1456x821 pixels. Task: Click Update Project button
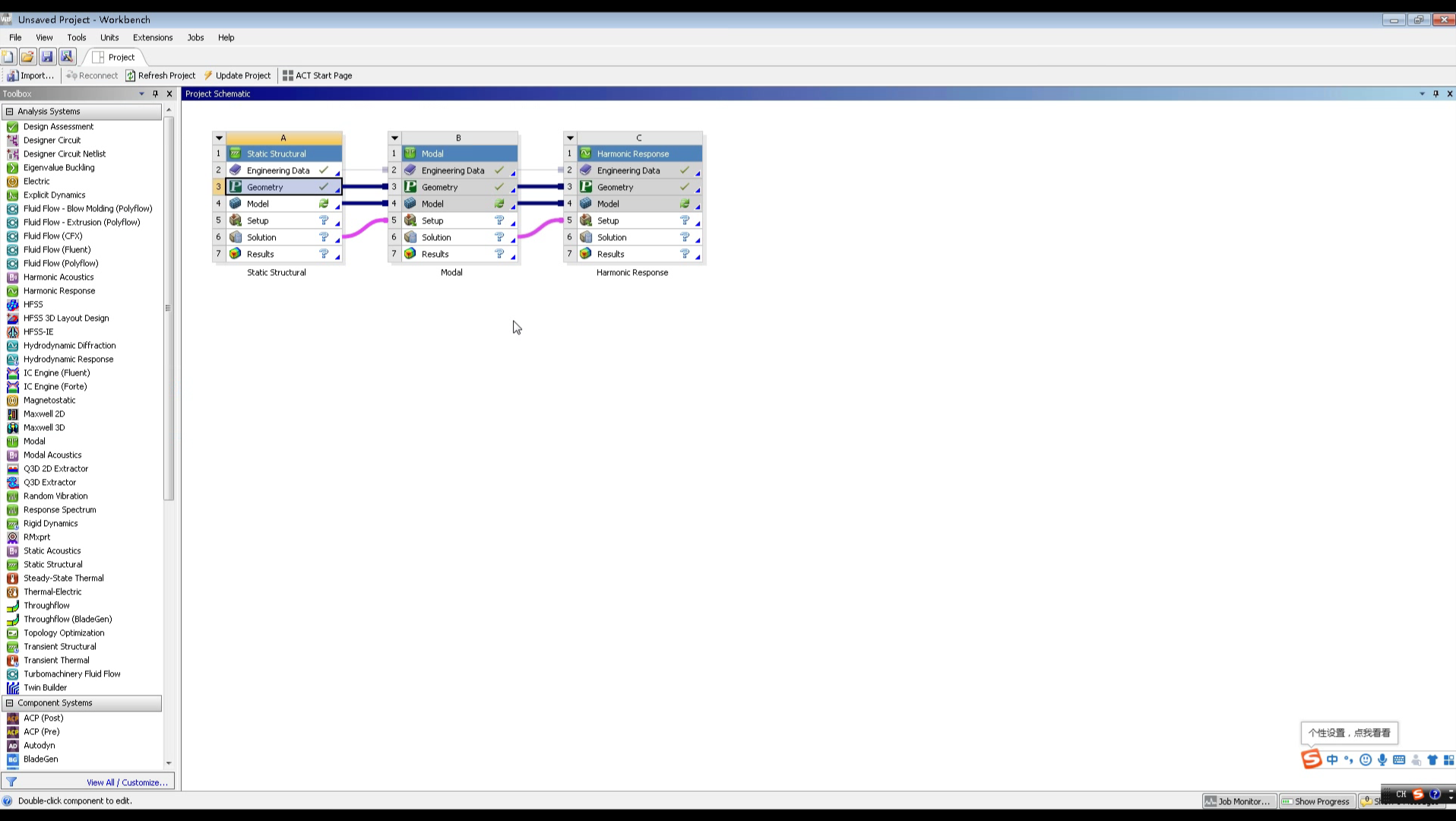[237, 75]
